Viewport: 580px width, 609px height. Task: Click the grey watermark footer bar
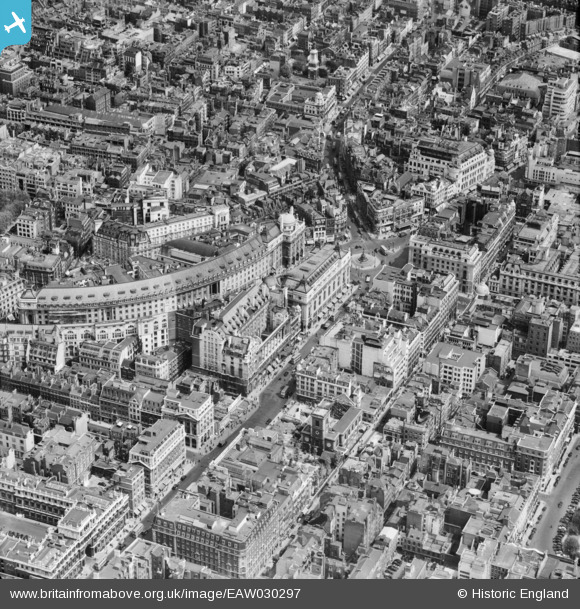[290, 594]
